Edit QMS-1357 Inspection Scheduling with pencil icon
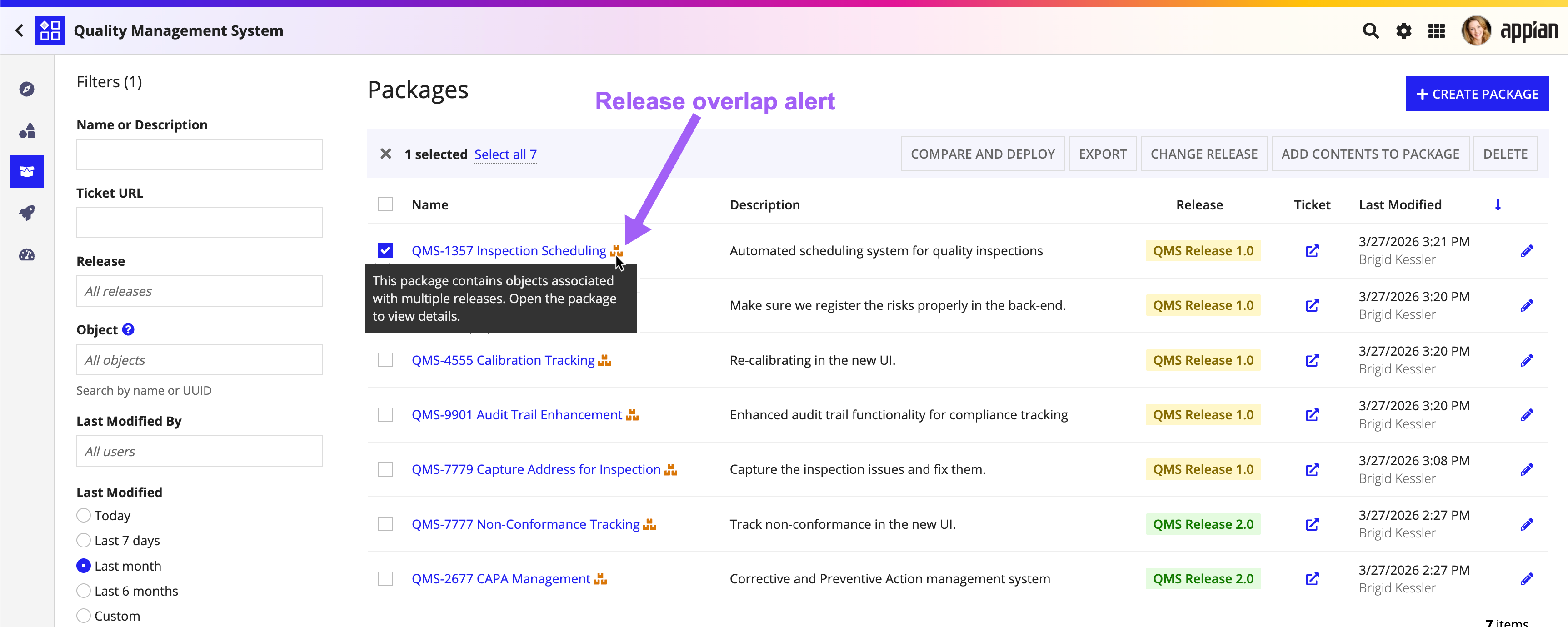 click(1527, 251)
